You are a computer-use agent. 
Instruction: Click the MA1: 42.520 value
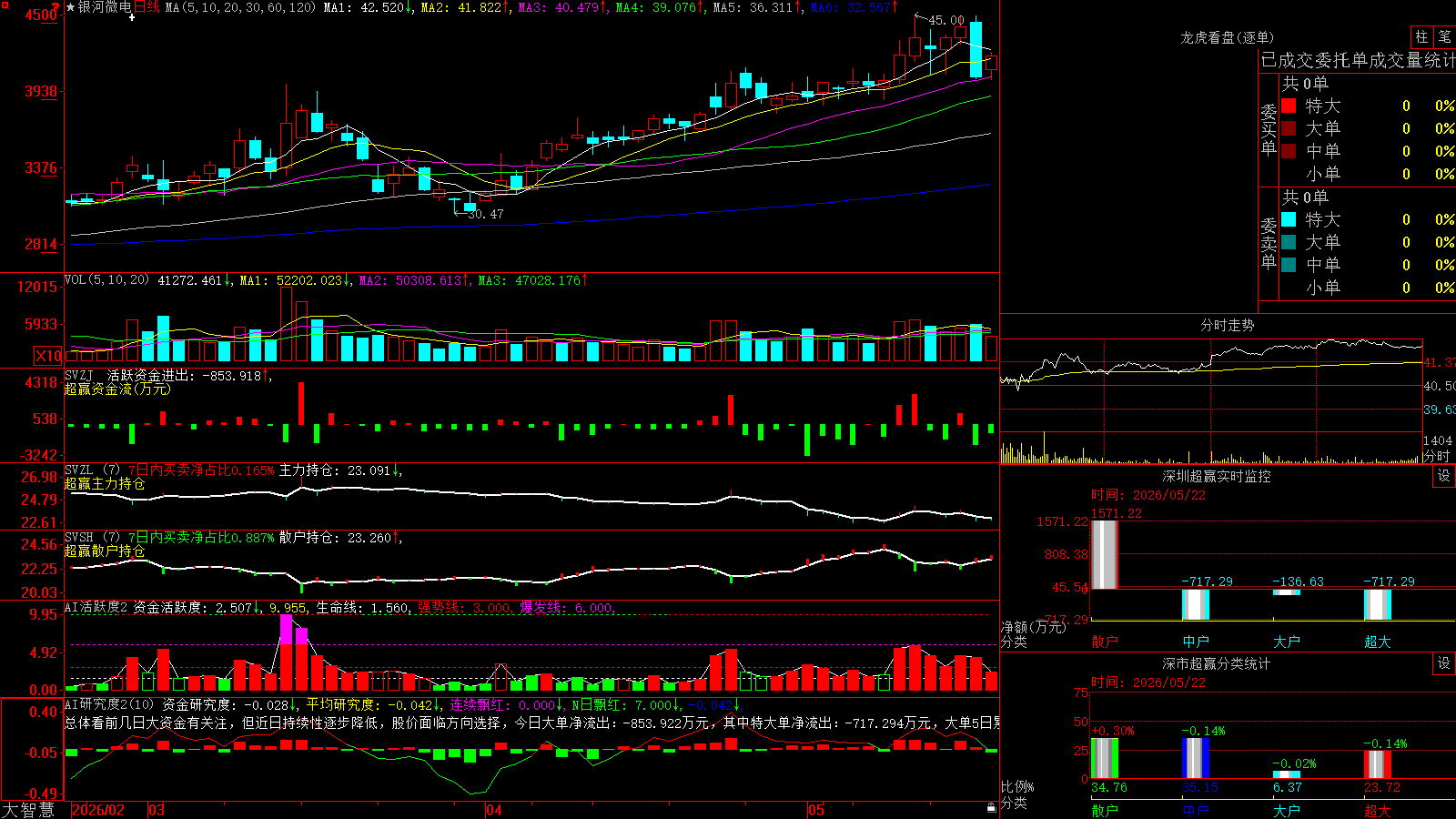[363, 7]
